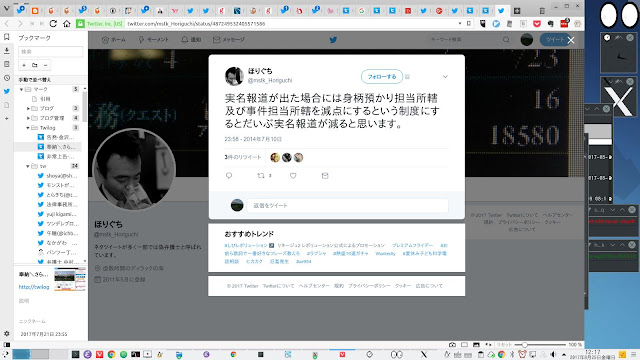Open the Twitter web panel in the sidebar
Viewport: 640px width, 360px height.
(x=7, y=91)
